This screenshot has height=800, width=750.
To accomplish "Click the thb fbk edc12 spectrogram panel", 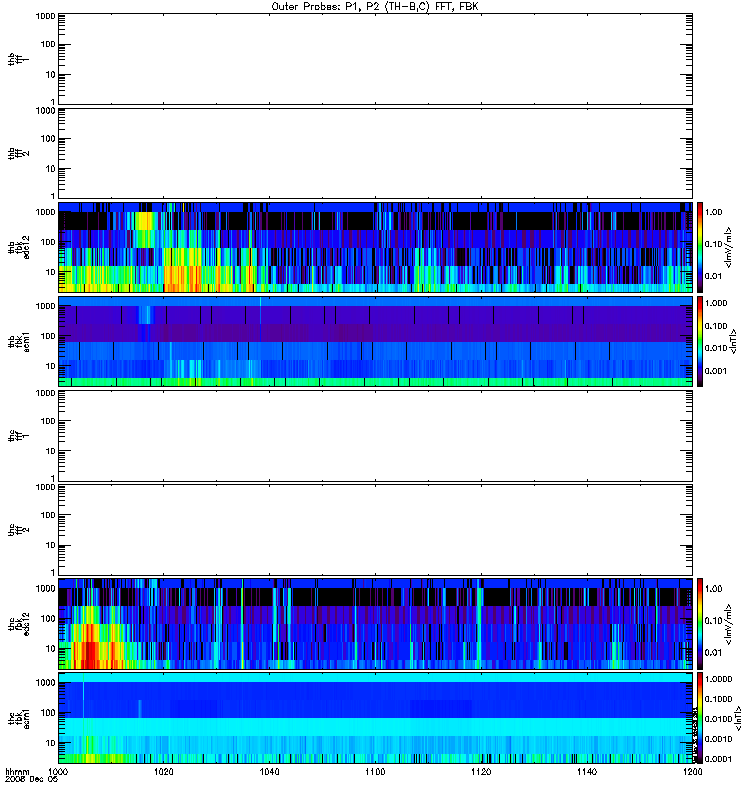I will click(x=375, y=247).
